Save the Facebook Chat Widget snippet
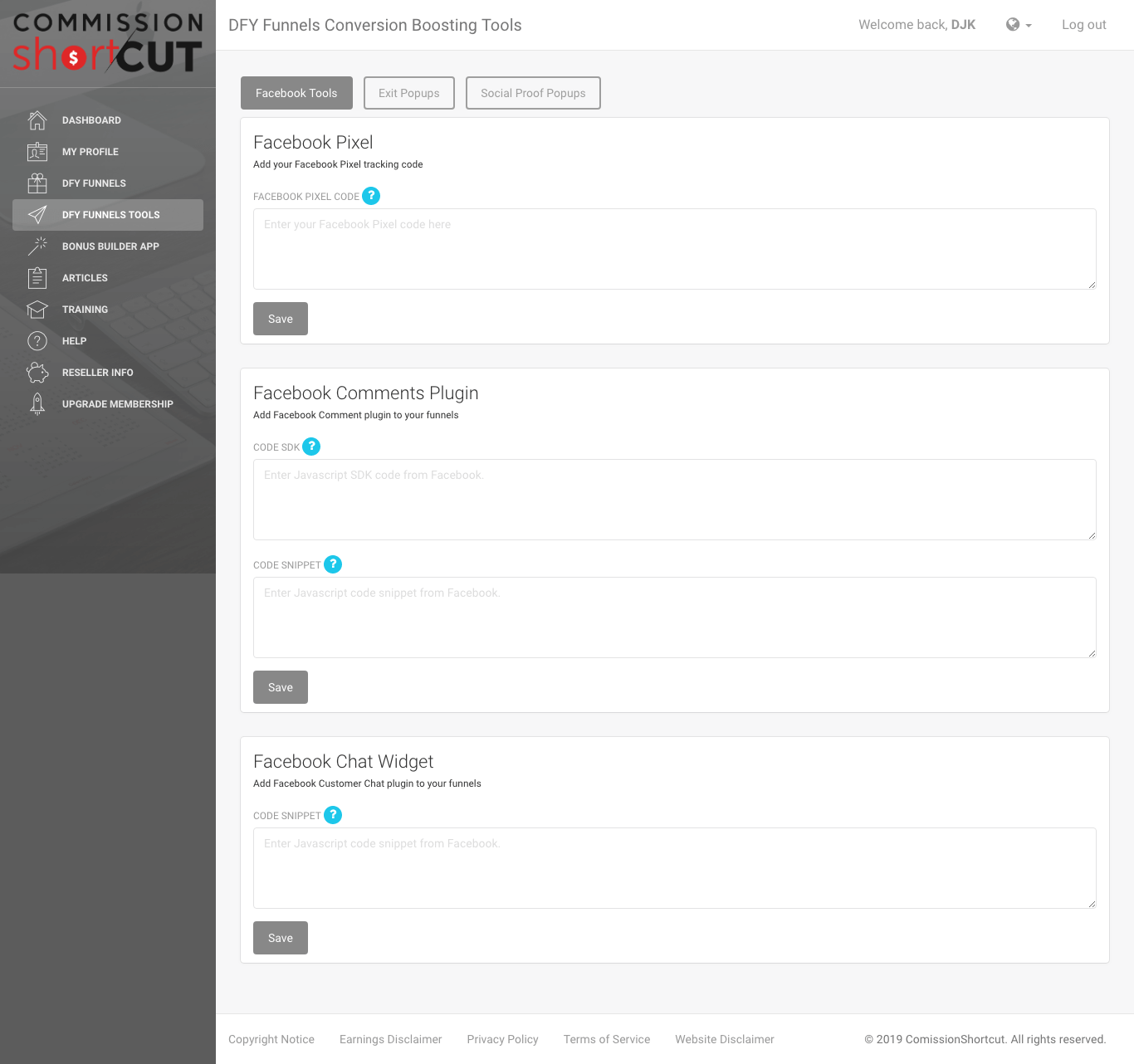 click(281, 938)
